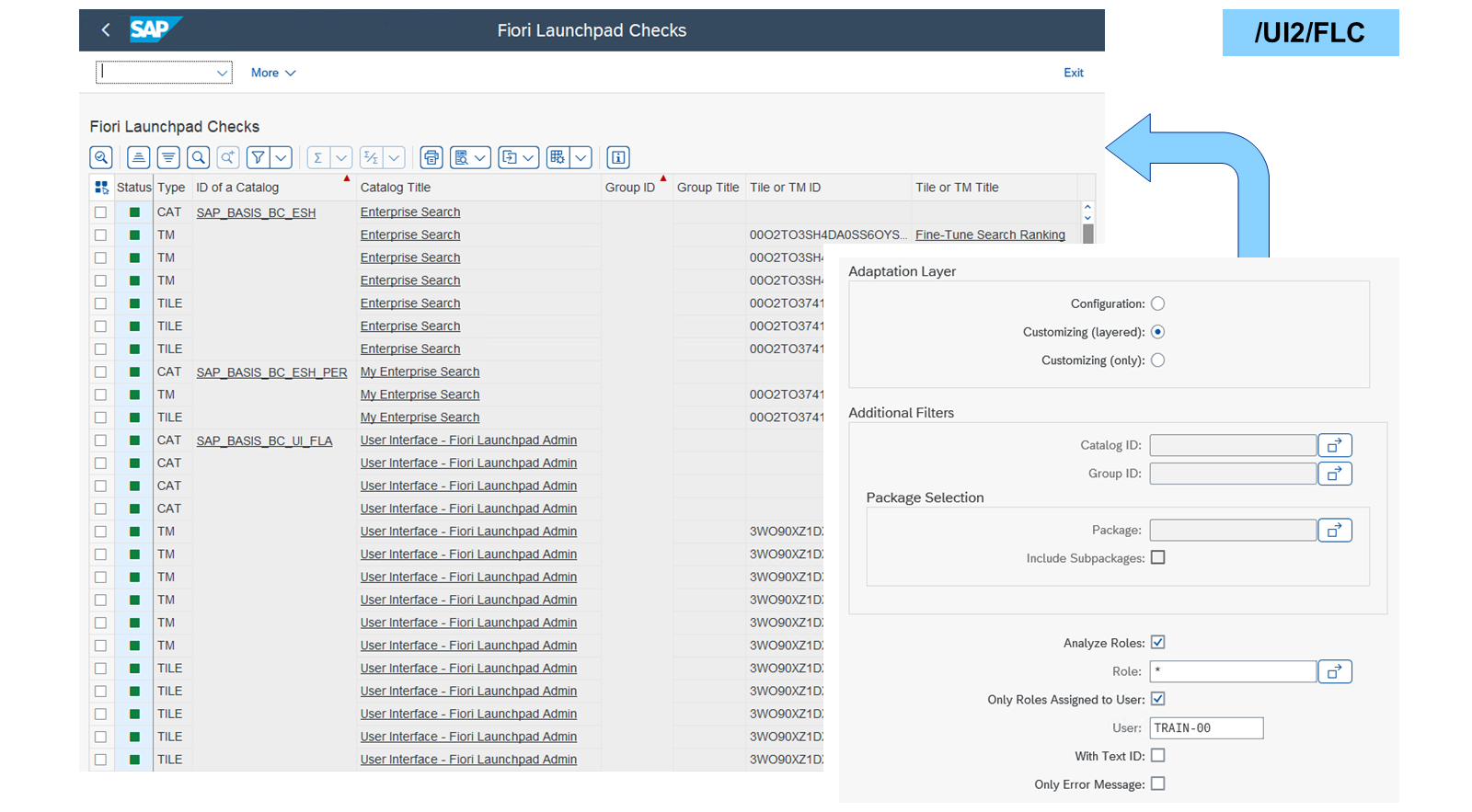Click the User field containing TRAIN-00
This screenshot has height=812, width=1472.
1206,728
